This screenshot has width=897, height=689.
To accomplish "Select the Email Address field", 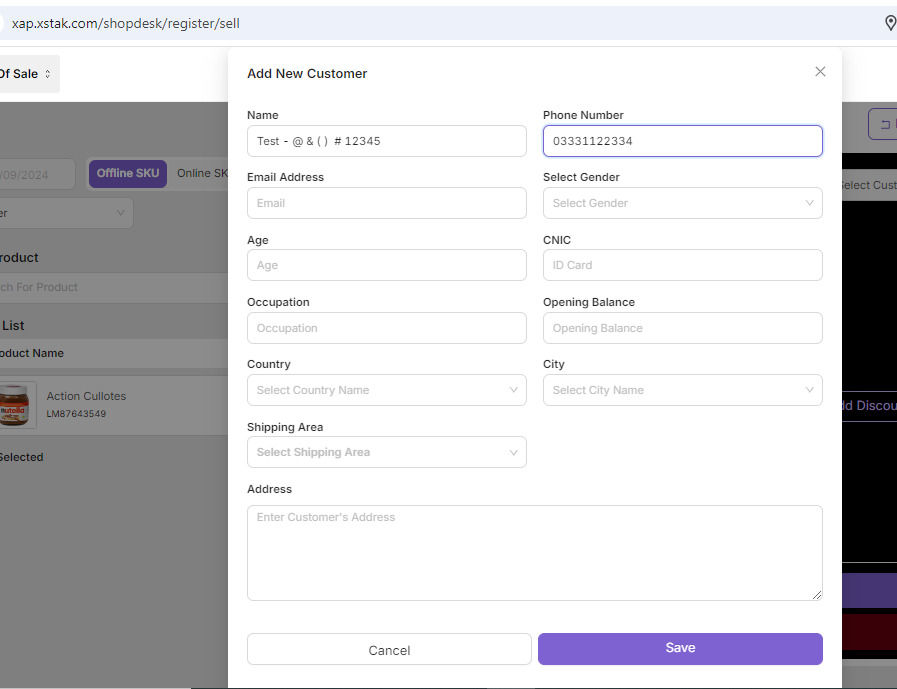I will 386,203.
